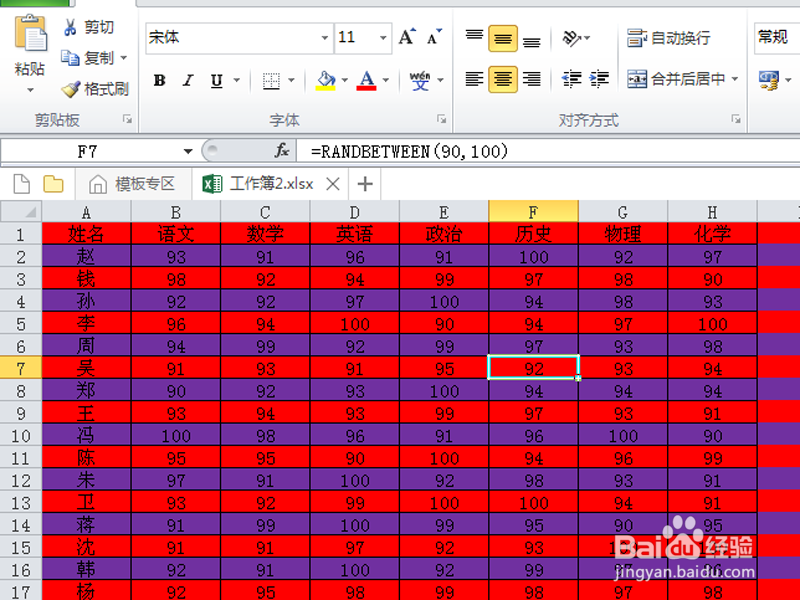The image size is (800, 600).
Task: Expand border style dropdown arrow
Action: 291,80
